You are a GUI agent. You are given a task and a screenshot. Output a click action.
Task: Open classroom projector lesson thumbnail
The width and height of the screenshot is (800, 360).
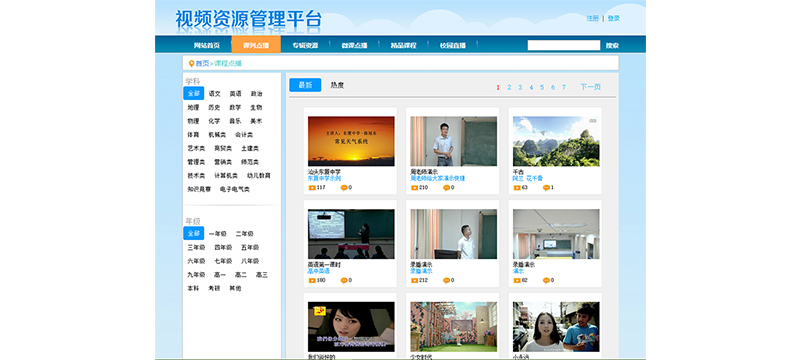point(351,234)
